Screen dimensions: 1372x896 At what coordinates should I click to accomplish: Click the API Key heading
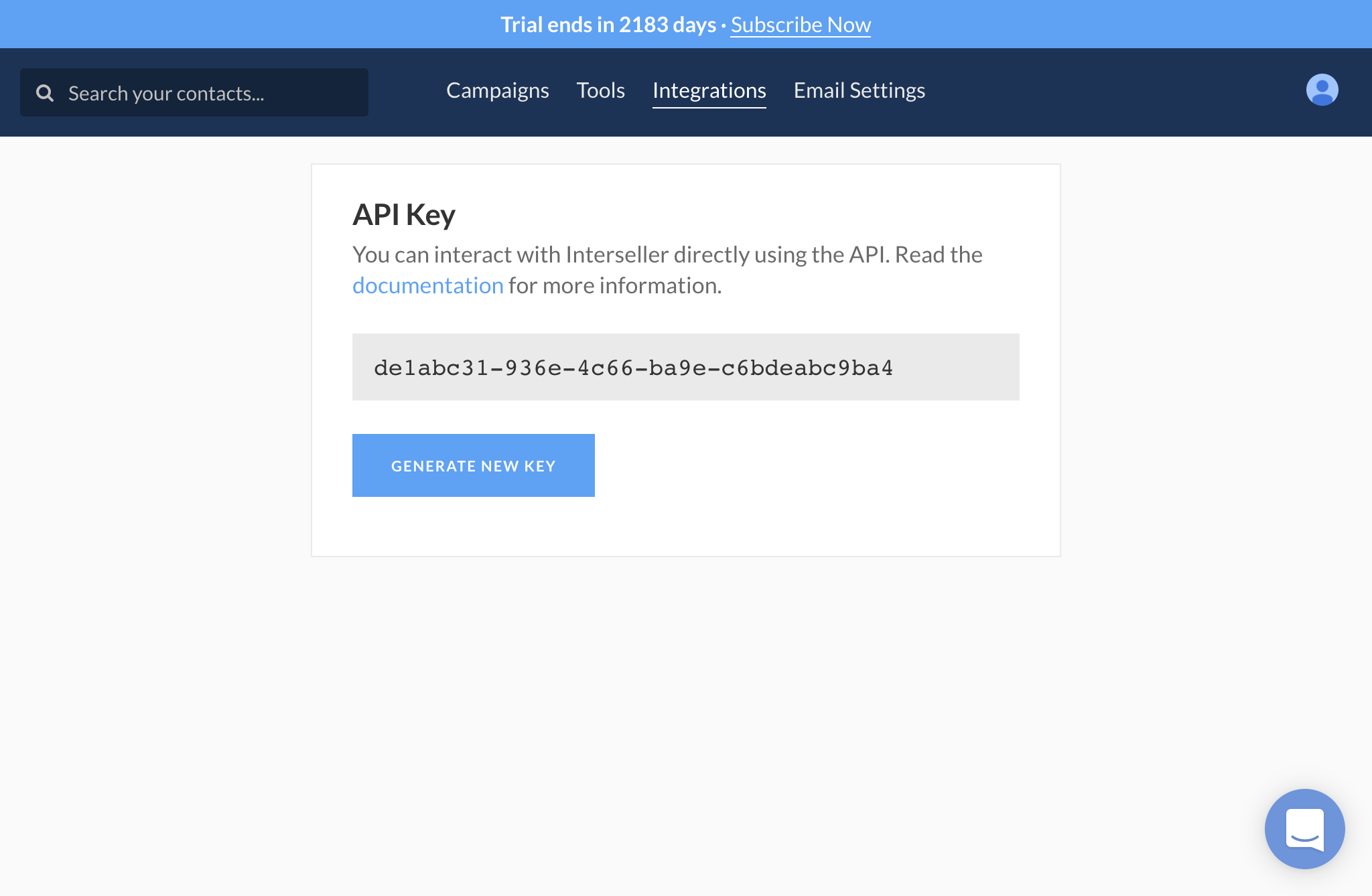click(x=404, y=215)
